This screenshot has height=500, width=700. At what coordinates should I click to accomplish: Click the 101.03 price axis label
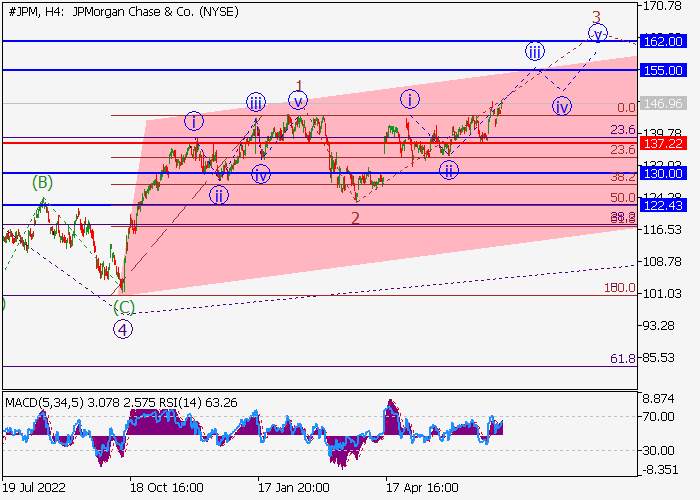[662, 294]
